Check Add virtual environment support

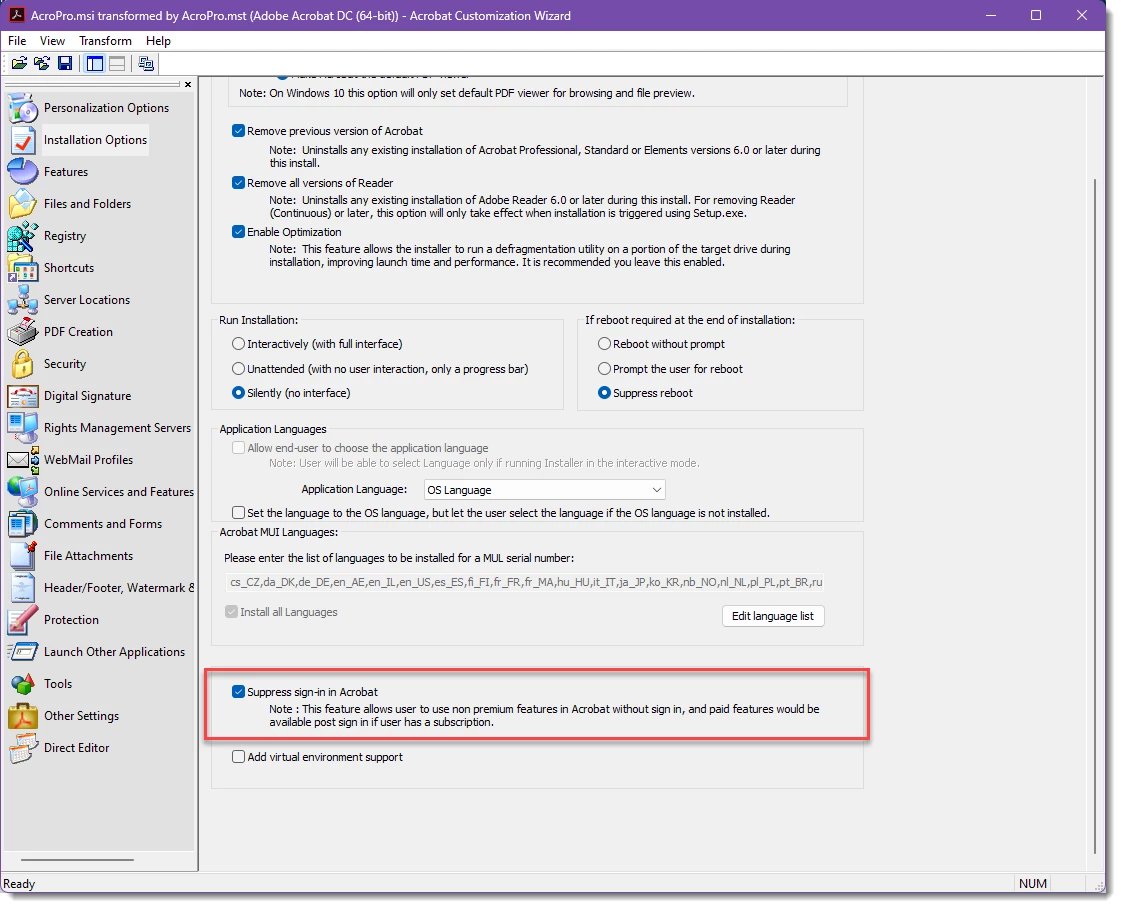pos(239,757)
